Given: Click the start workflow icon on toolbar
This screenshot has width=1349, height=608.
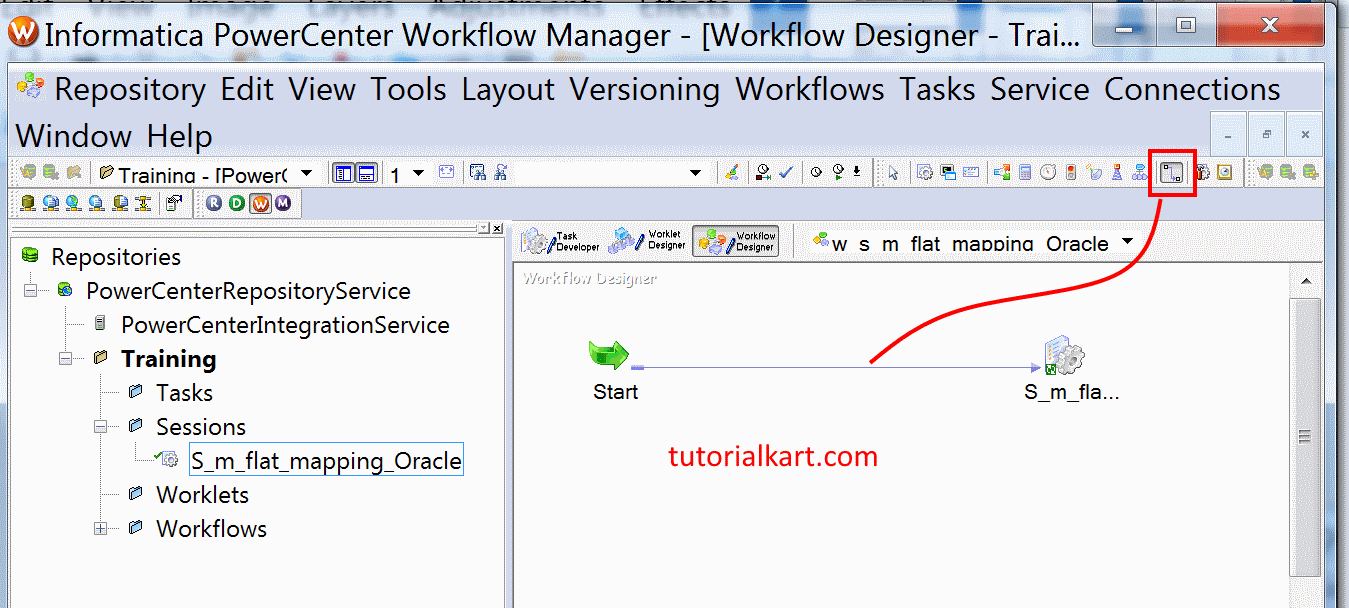Looking at the screenshot, I should pos(838,172).
